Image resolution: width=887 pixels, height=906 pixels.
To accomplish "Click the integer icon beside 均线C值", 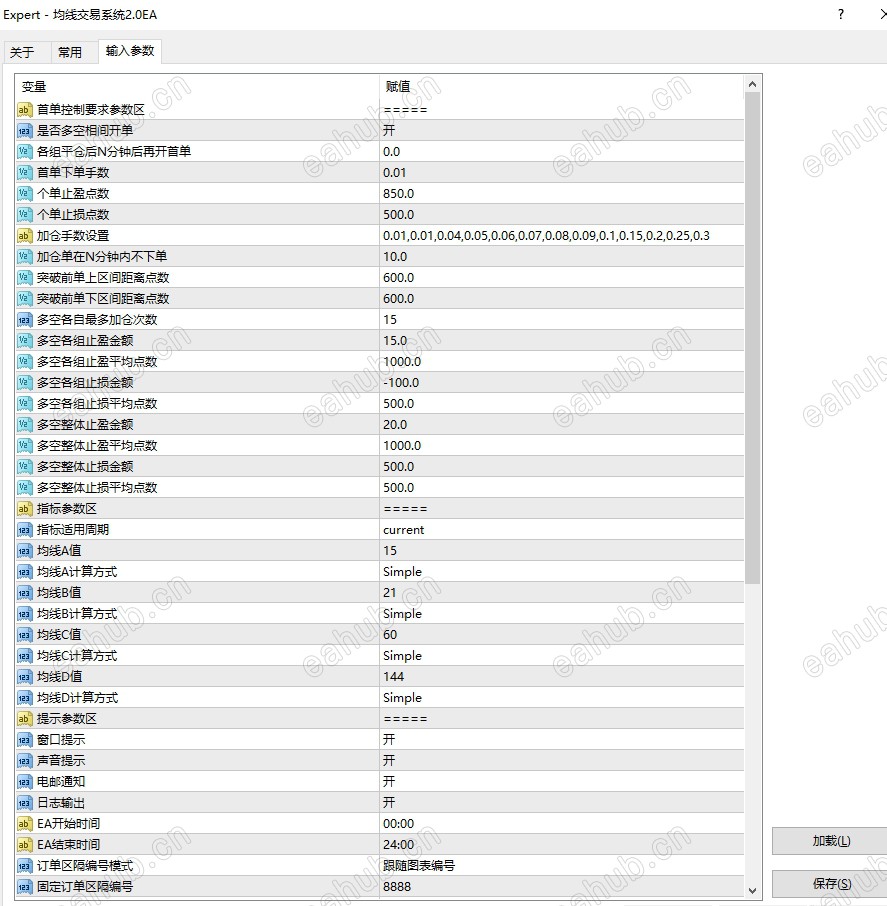I will coord(24,634).
